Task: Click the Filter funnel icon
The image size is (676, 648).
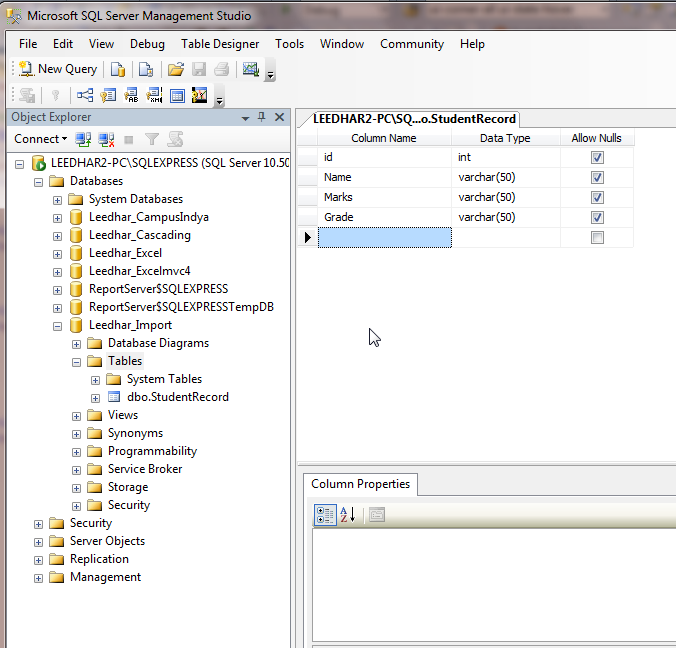Action: point(152,139)
